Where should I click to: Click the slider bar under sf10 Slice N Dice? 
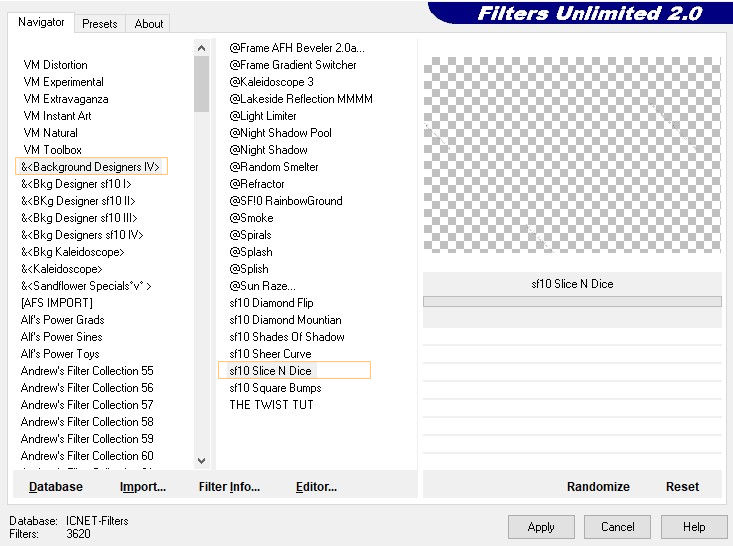click(572, 301)
